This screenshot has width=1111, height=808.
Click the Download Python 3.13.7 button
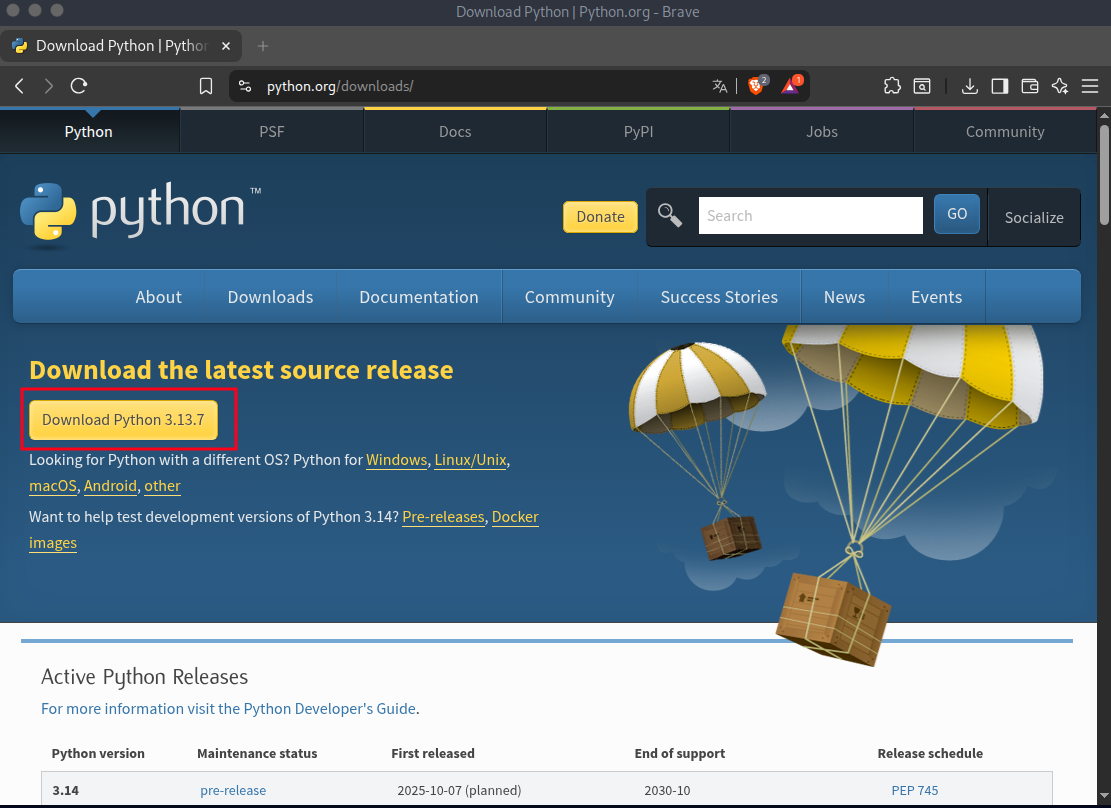click(x=123, y=420)
